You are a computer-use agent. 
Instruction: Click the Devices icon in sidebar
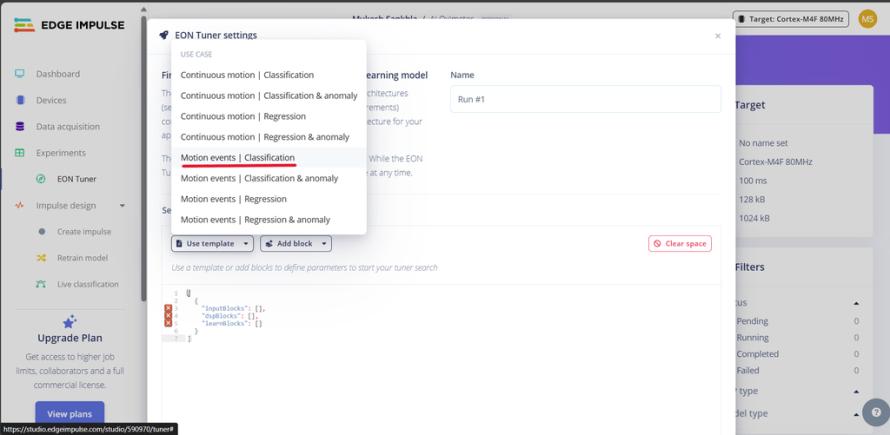click(x=20, y=100)
